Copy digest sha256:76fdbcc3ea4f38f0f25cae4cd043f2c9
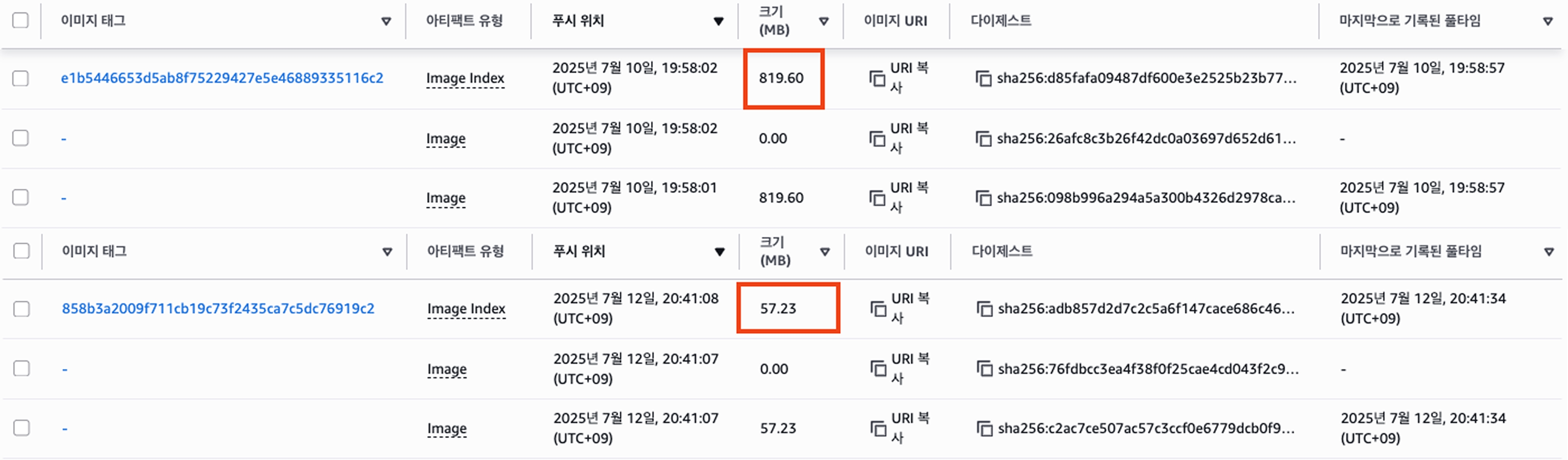1568x460 pixels. [984, 369]
